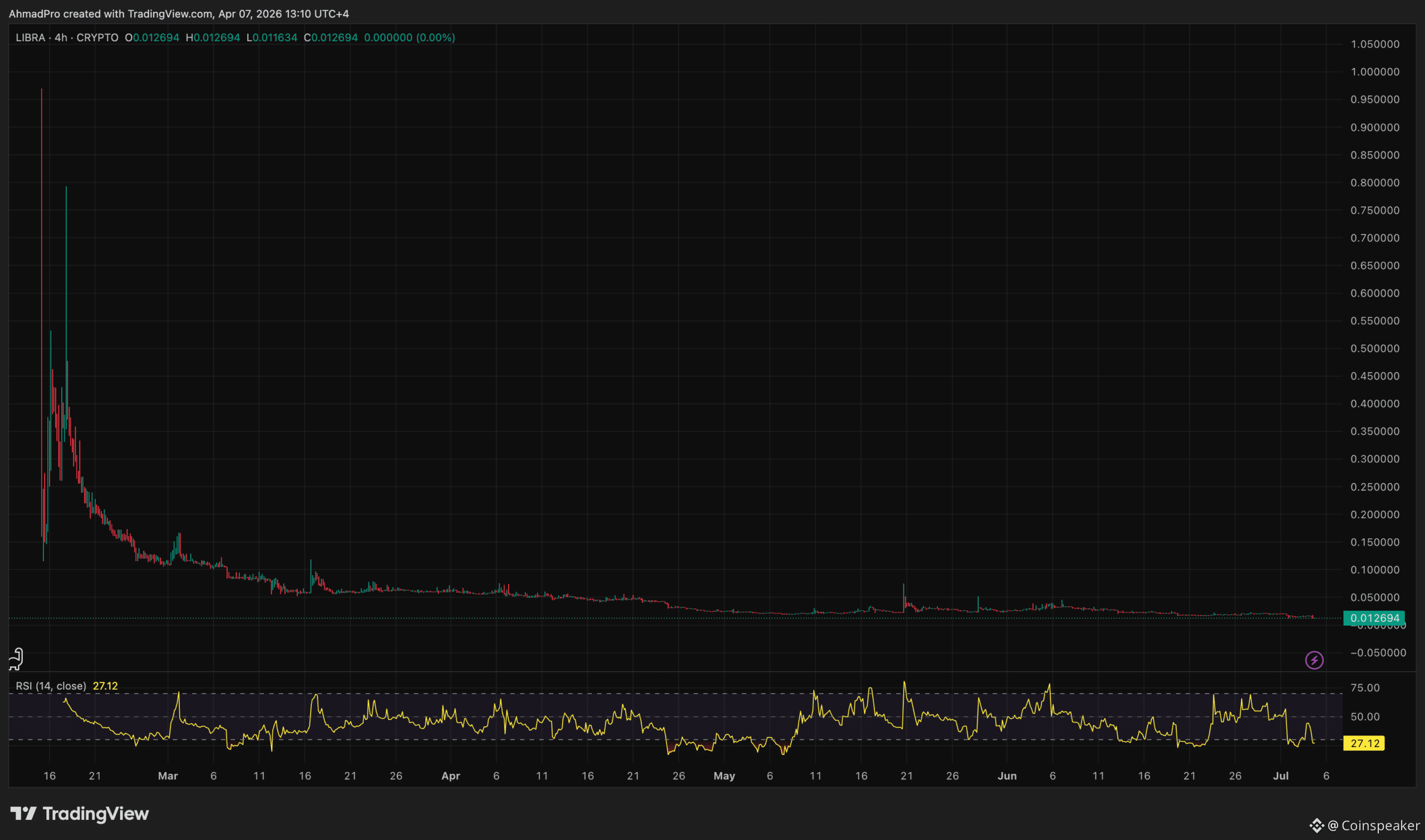The width and height of the screenshot is (1425, 840).
Task: Click the Apr label on the date axis
Action: pyautogui.click(x=450, y=775)
